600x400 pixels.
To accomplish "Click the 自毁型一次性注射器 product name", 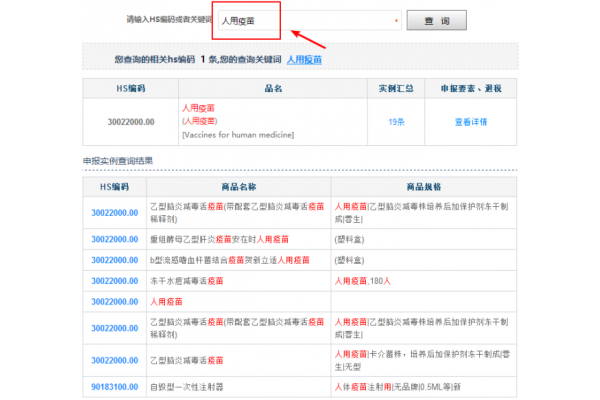I will [189, 385].
